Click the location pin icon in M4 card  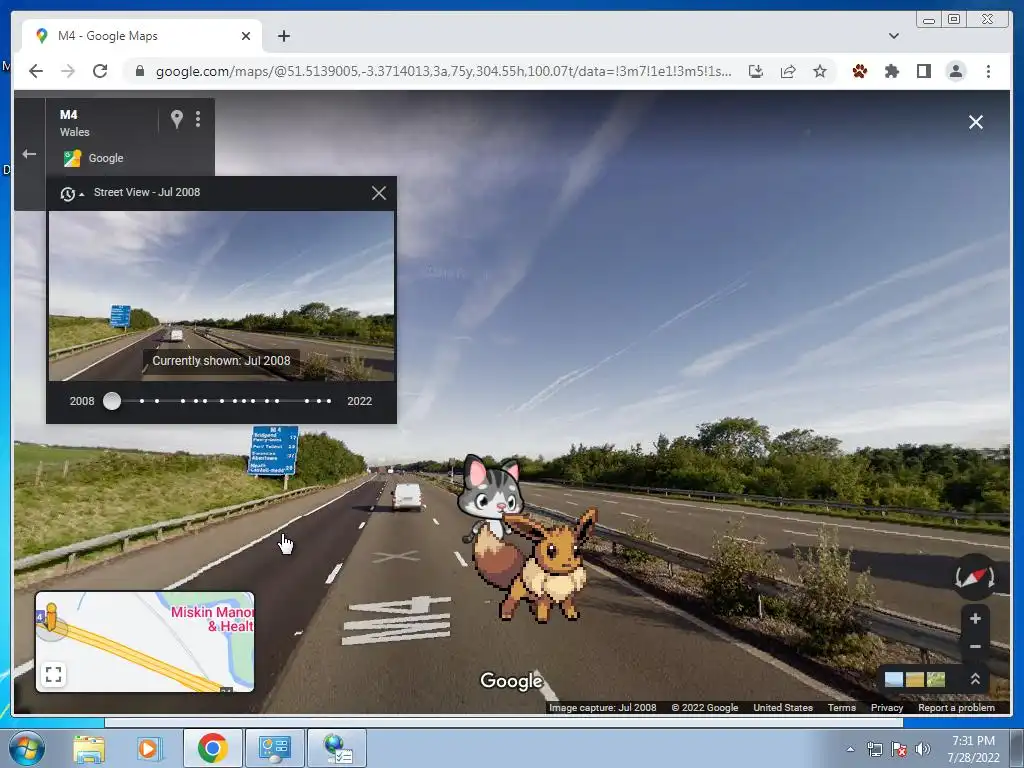point(176,119)
